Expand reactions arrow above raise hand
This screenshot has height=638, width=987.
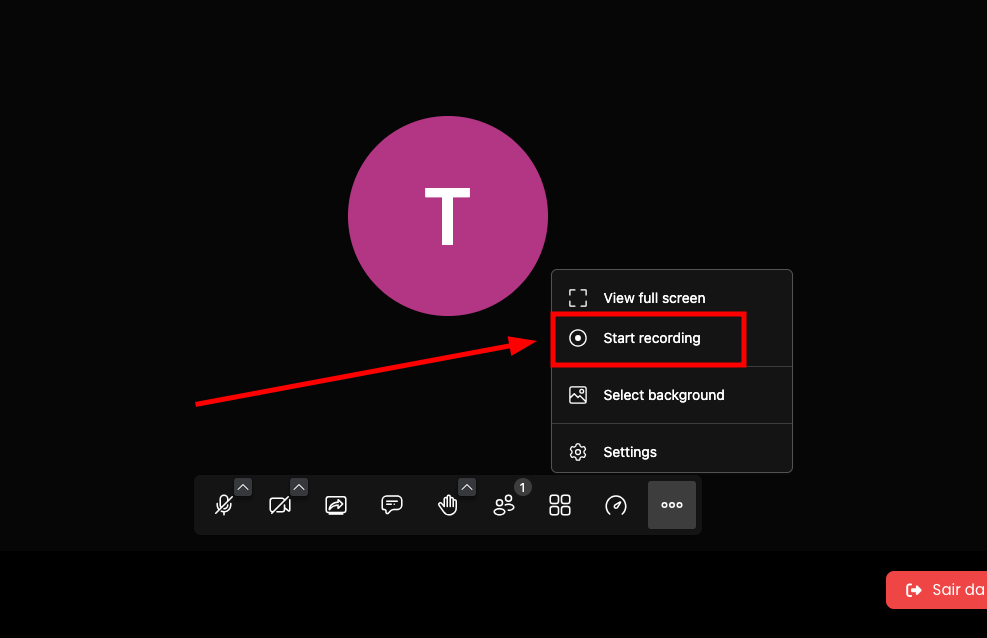click(467, 487)
